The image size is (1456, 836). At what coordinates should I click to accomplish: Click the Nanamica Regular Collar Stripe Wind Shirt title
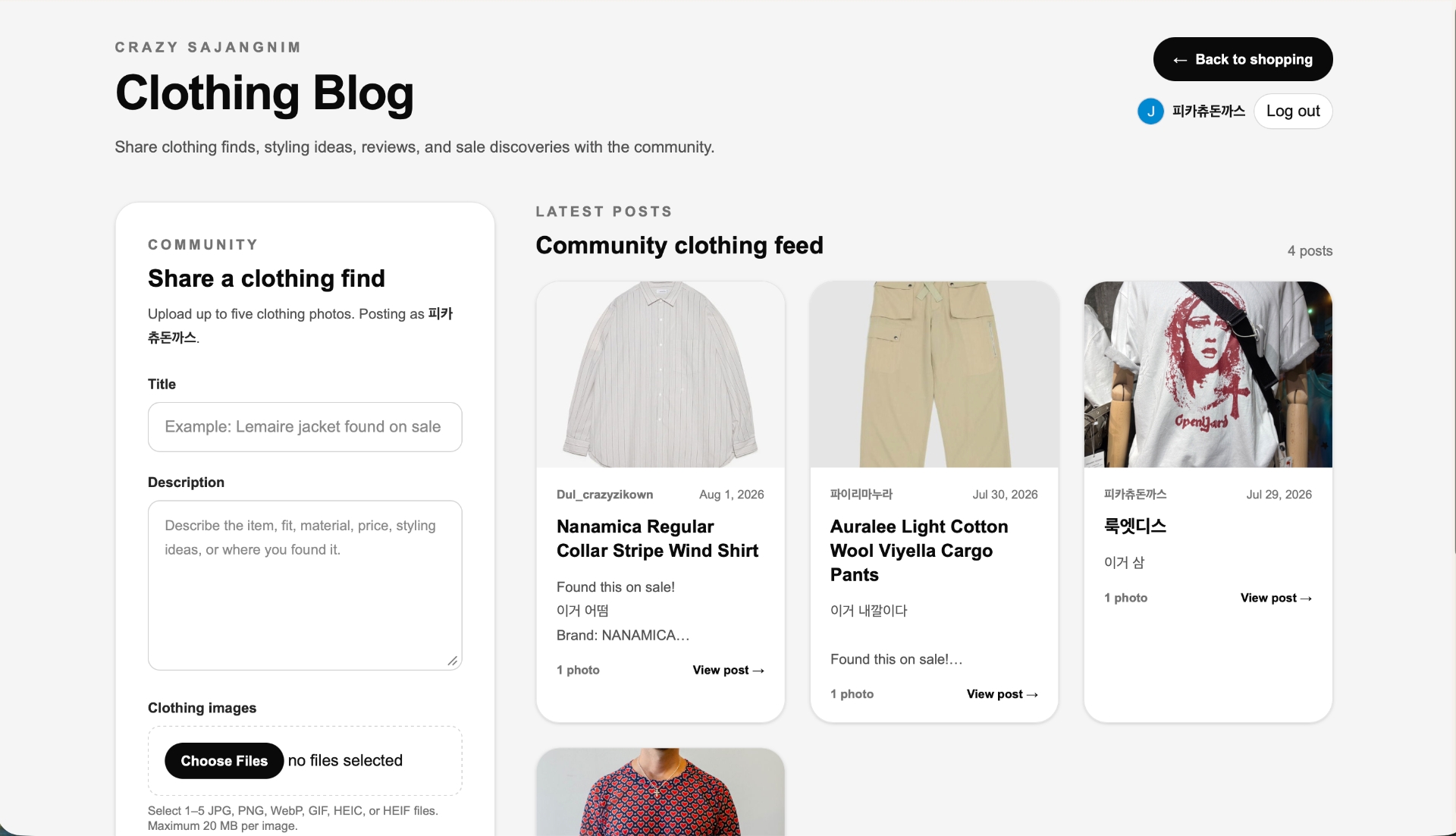point(657,539)
